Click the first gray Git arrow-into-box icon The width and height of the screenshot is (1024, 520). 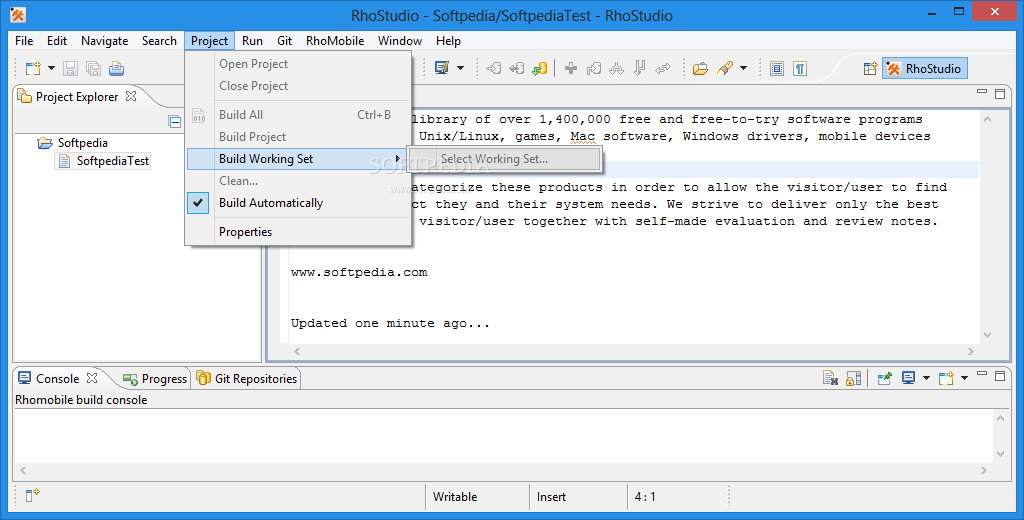494,68
